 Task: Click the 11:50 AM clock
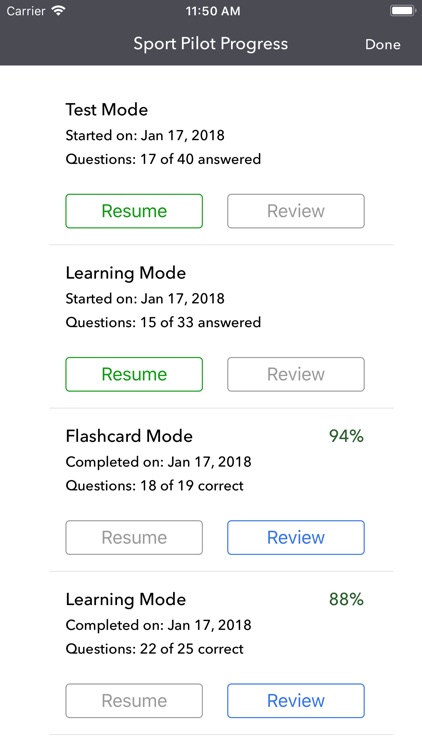pos(213,11)
